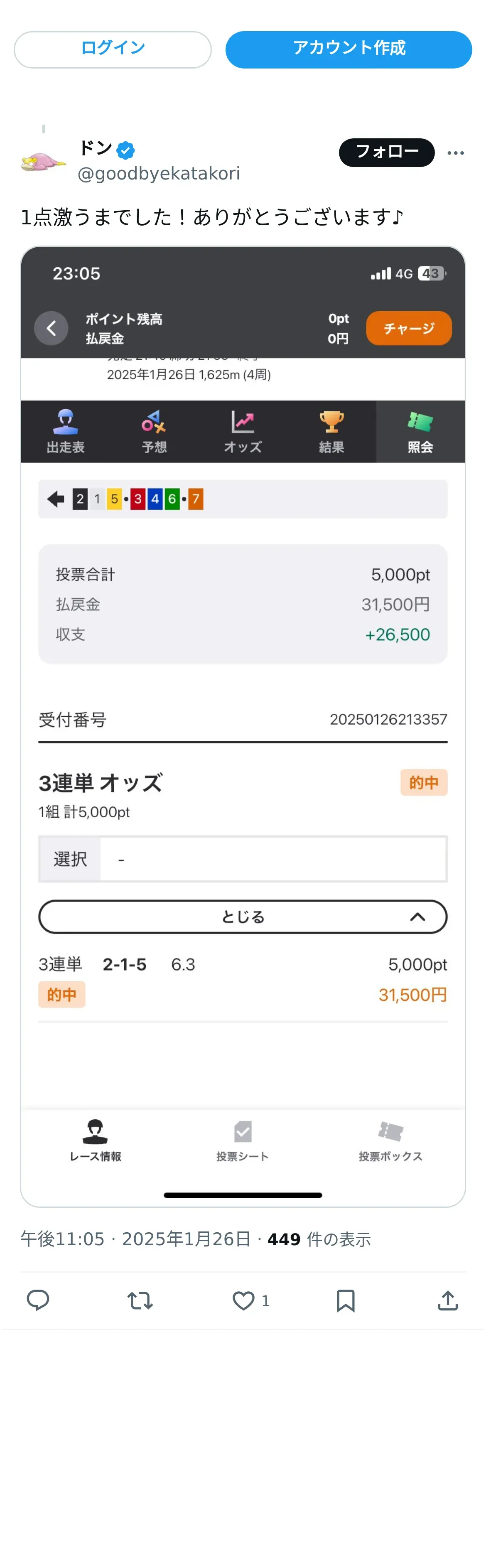This screenshot has width=486, height=1568.
Task: Click the repost arrows icon
Action: coord(140,1300)
